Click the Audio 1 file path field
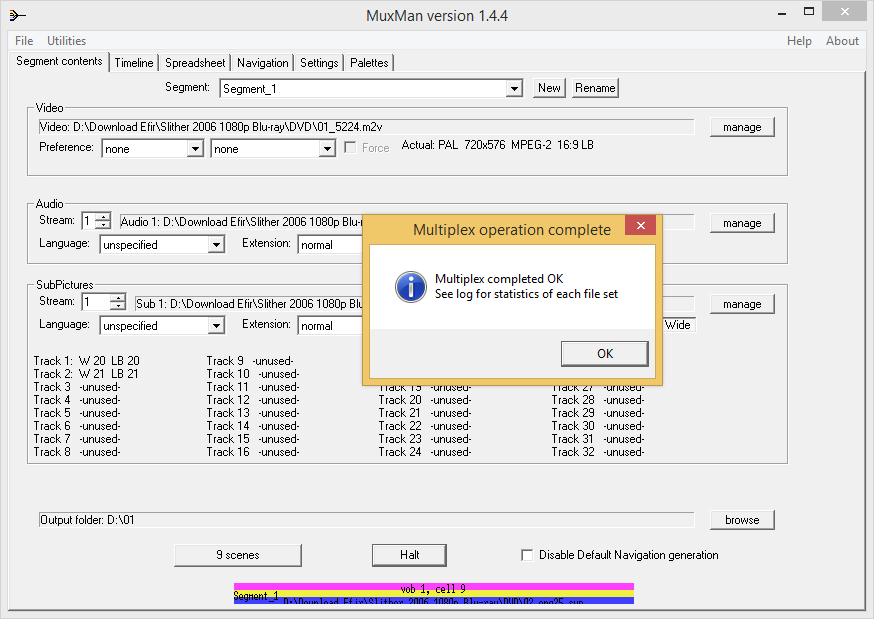This screenshot has width=874, height=619. tap(241, 222)
